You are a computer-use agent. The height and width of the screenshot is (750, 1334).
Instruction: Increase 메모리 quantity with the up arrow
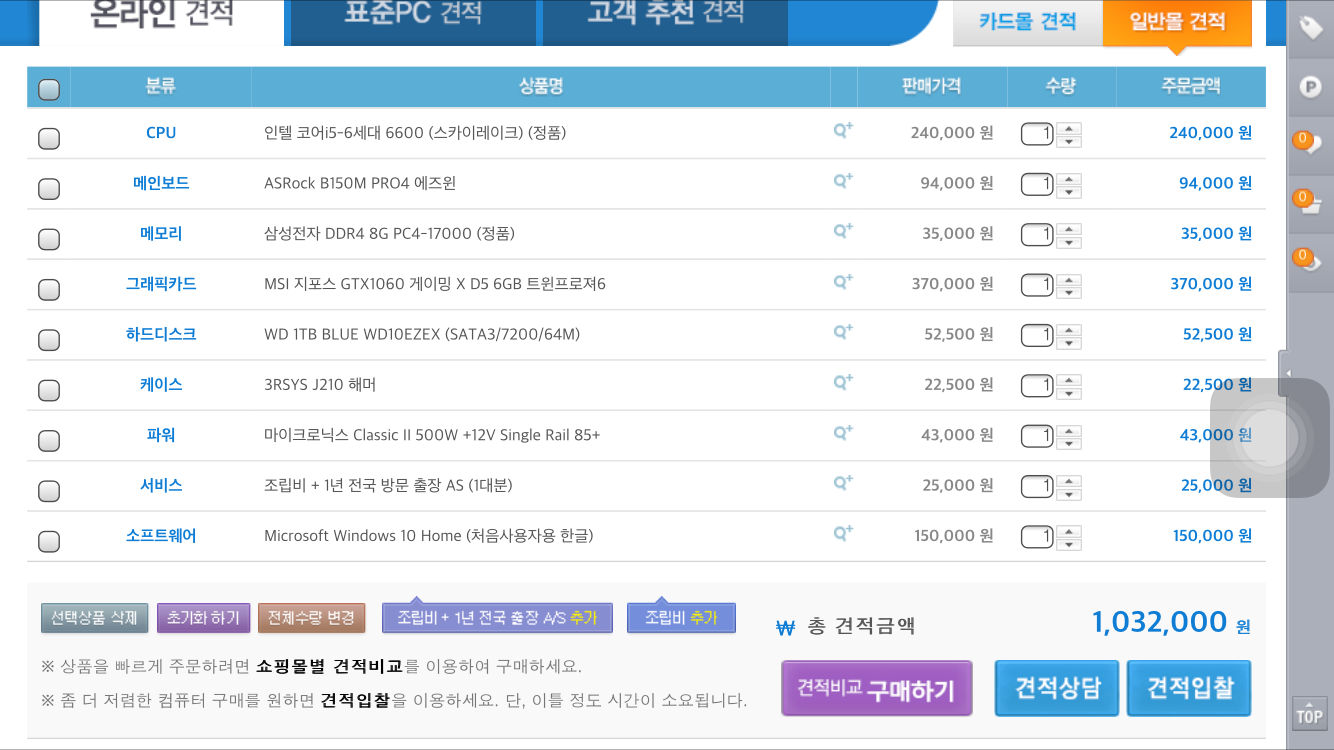[1070, 229]
